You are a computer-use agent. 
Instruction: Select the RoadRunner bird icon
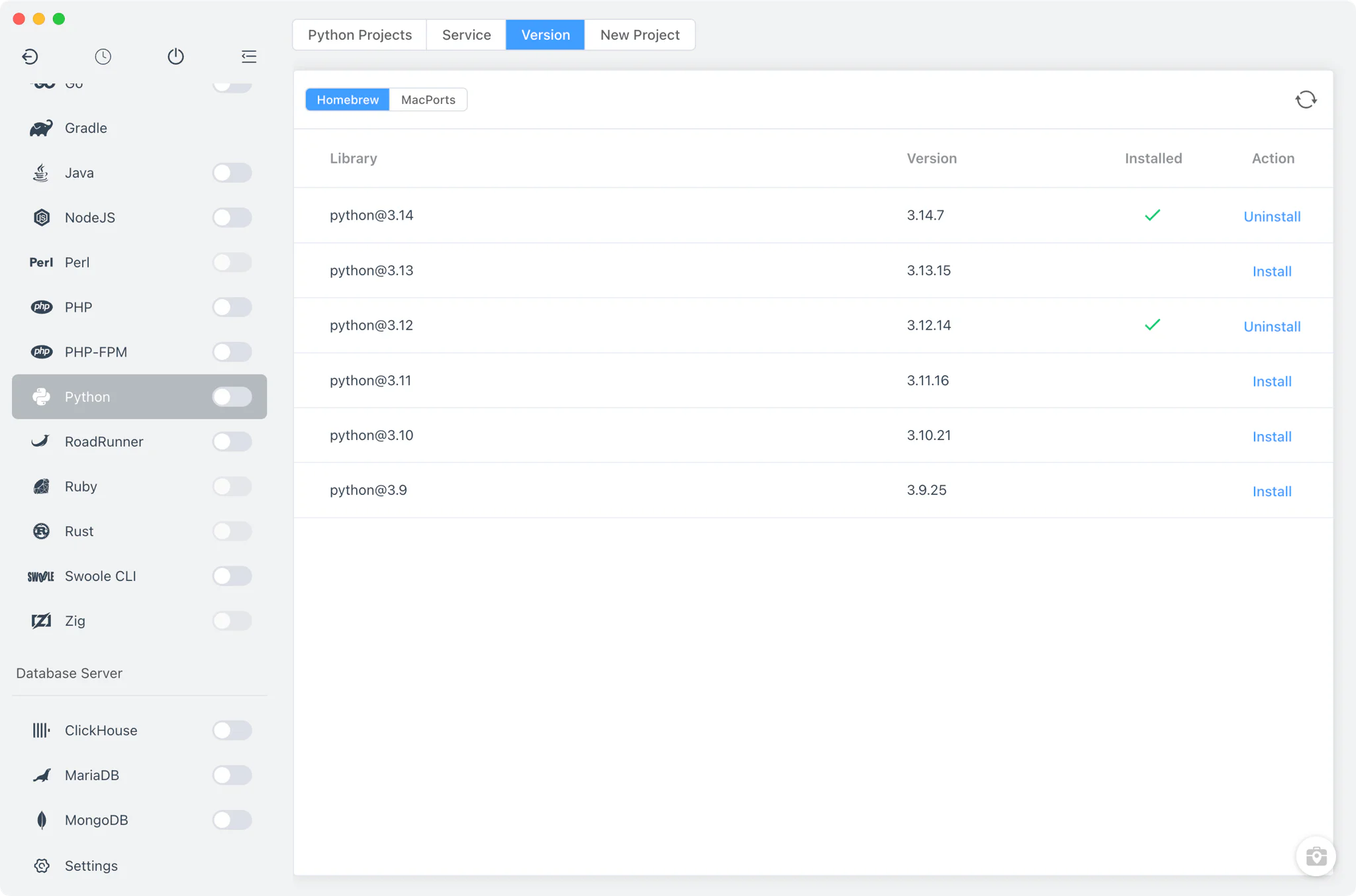[41, 441]
